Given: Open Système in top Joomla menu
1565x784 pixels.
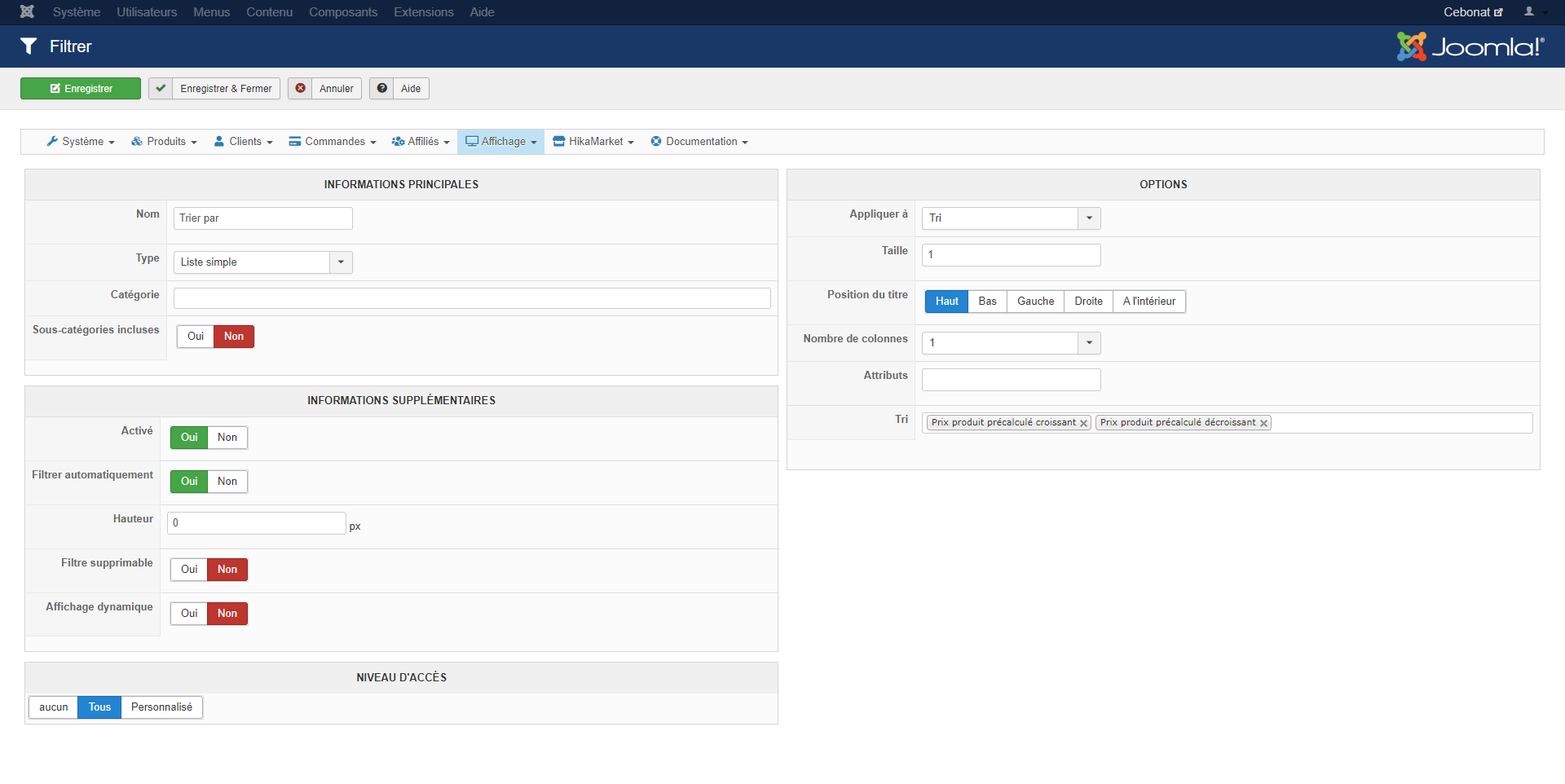Looking at the screenshot, I should (x=77, y=12).
